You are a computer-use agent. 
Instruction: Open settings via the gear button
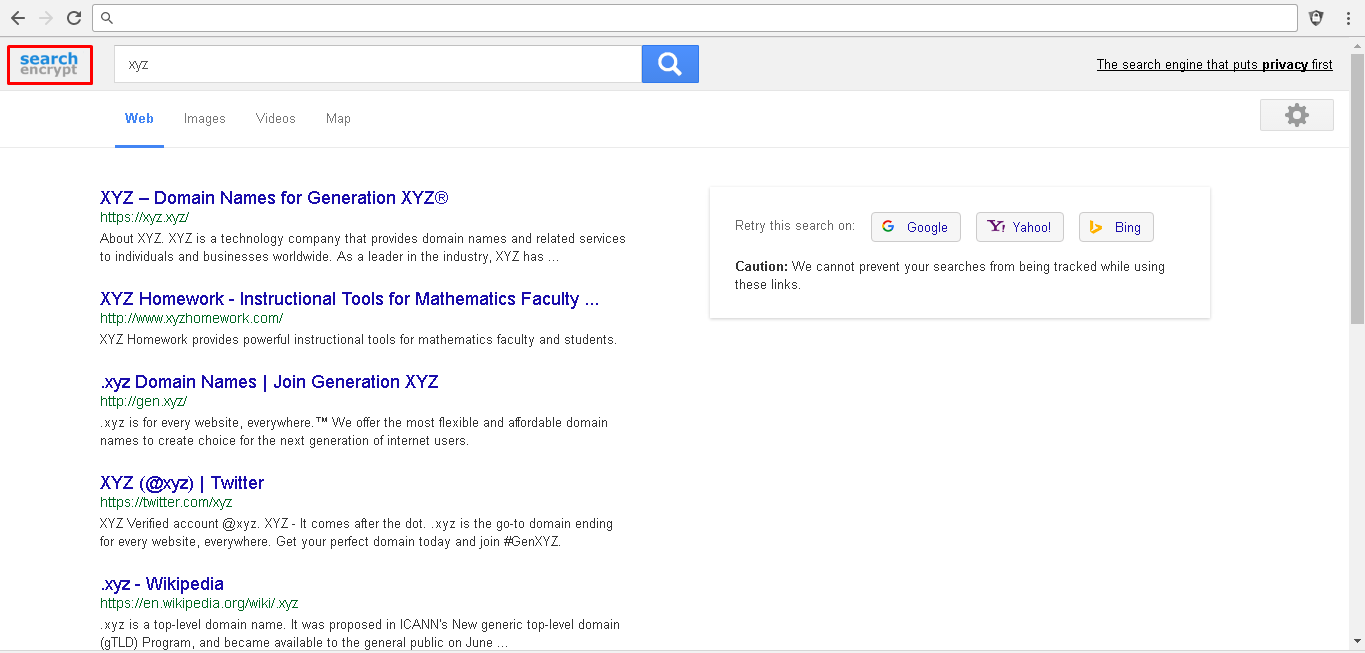[x=1297, y=115]
